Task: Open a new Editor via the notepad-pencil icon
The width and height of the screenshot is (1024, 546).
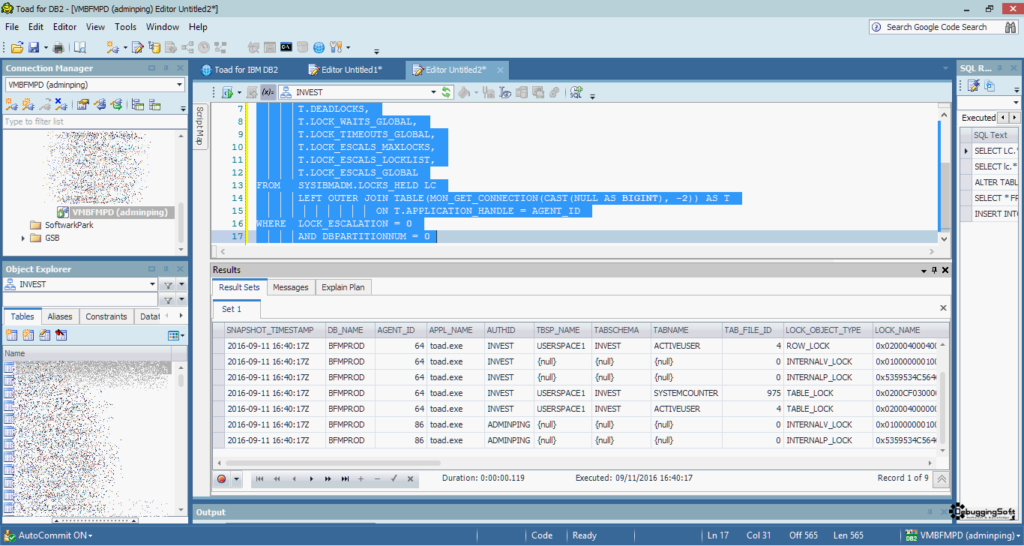Action: (x=138, y=47)
